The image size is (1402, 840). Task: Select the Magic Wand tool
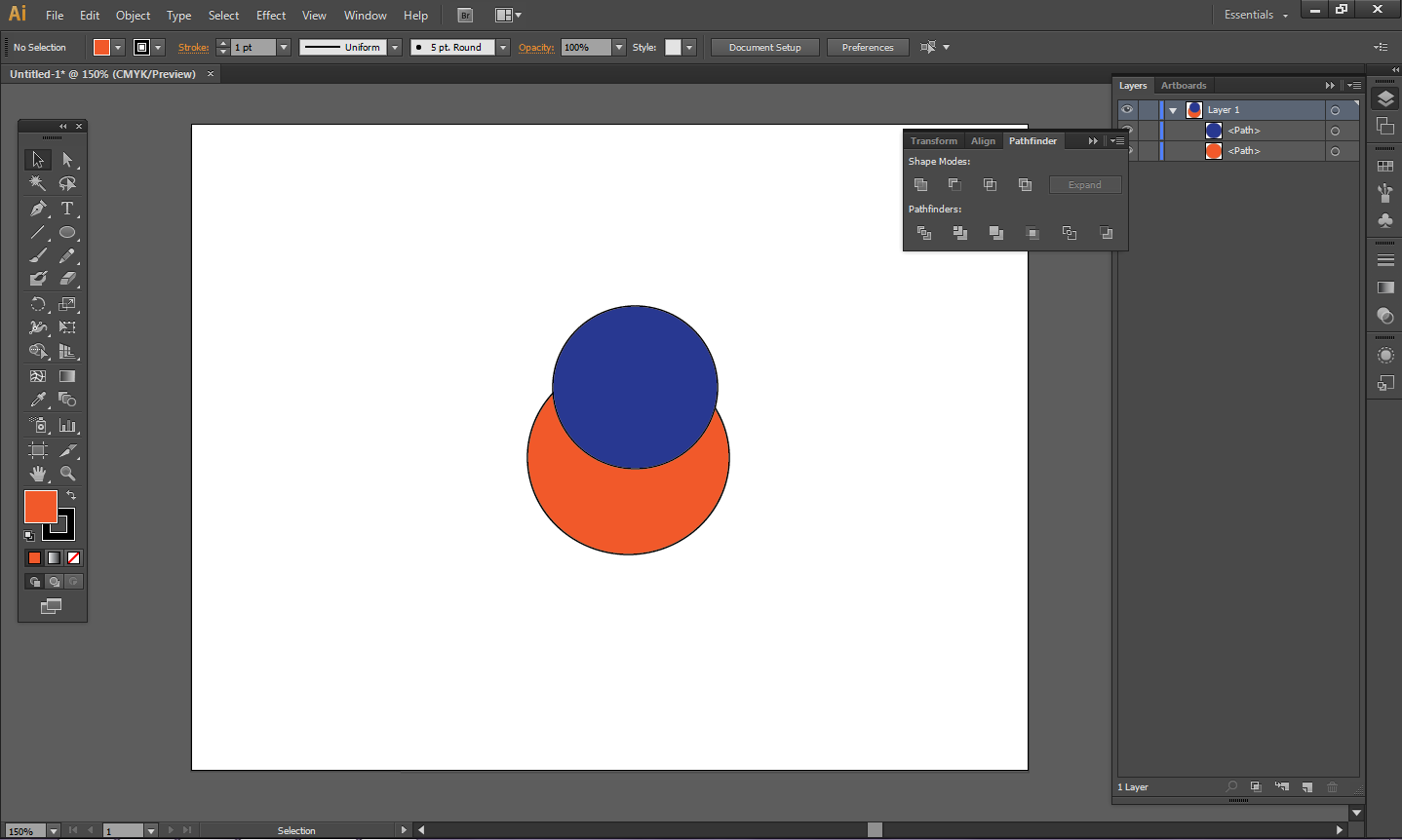pyautogui.click(x=37, y=183)
